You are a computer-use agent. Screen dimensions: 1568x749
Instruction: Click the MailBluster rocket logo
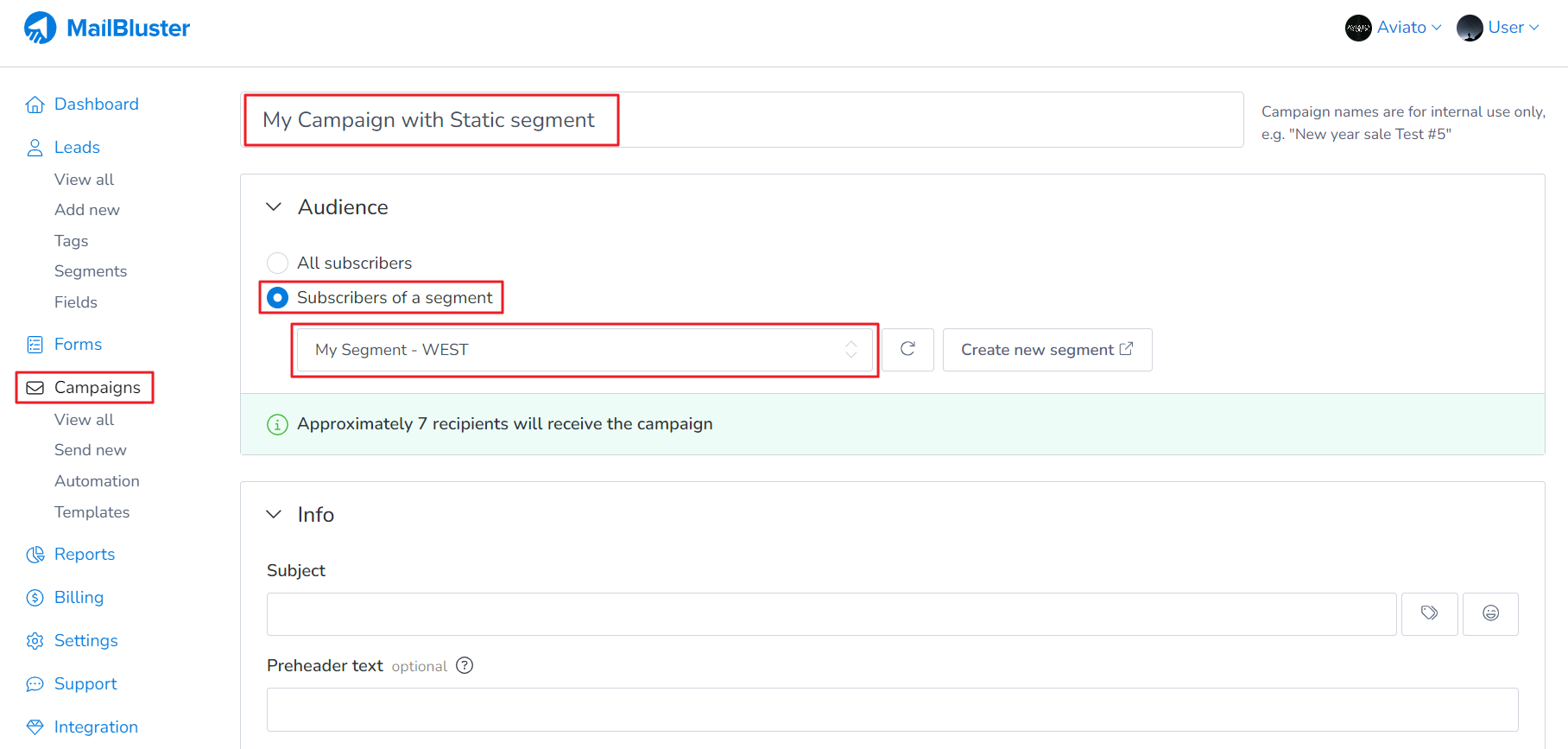coord(40,29)
